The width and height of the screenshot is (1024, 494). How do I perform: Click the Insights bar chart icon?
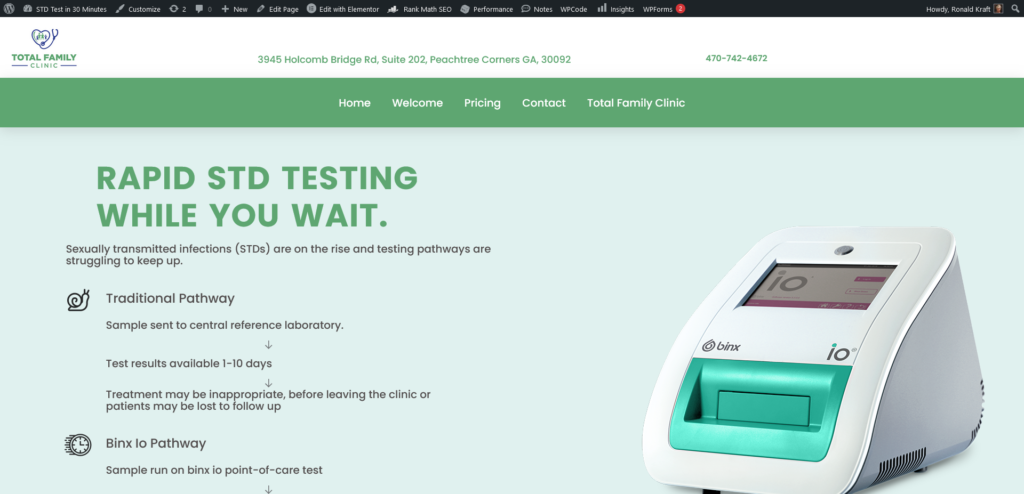(601, 8)
